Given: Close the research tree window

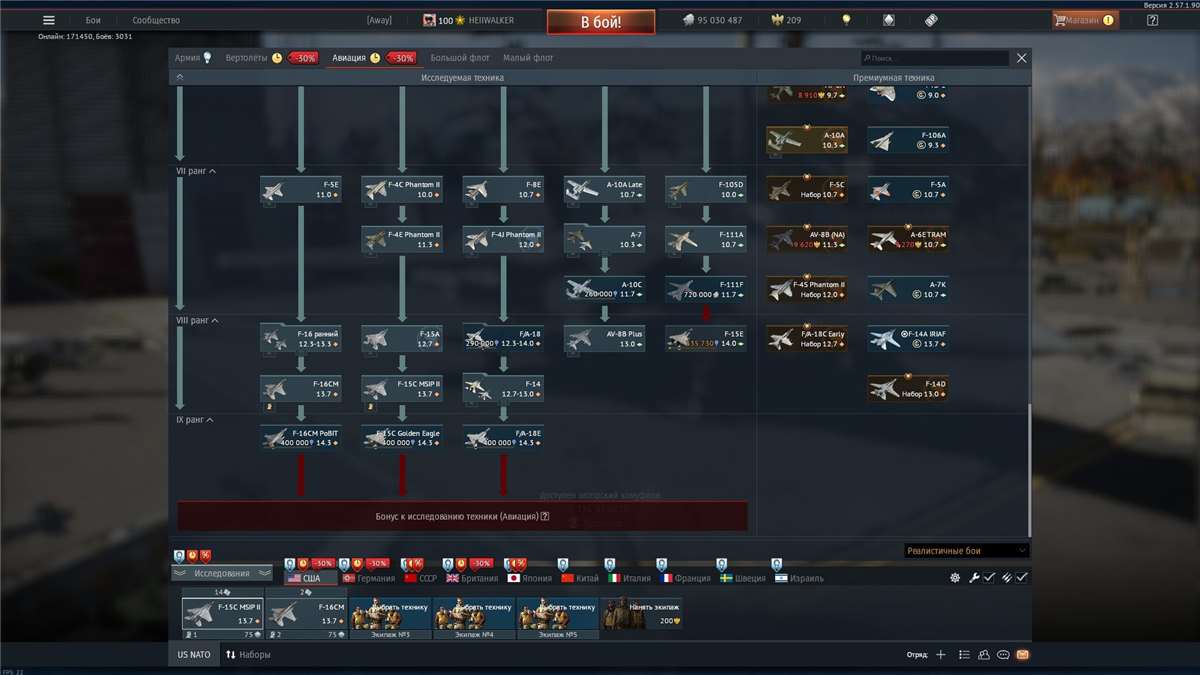Looking at the screenshot, I should pyautogui.click(x=1021, y=58).
